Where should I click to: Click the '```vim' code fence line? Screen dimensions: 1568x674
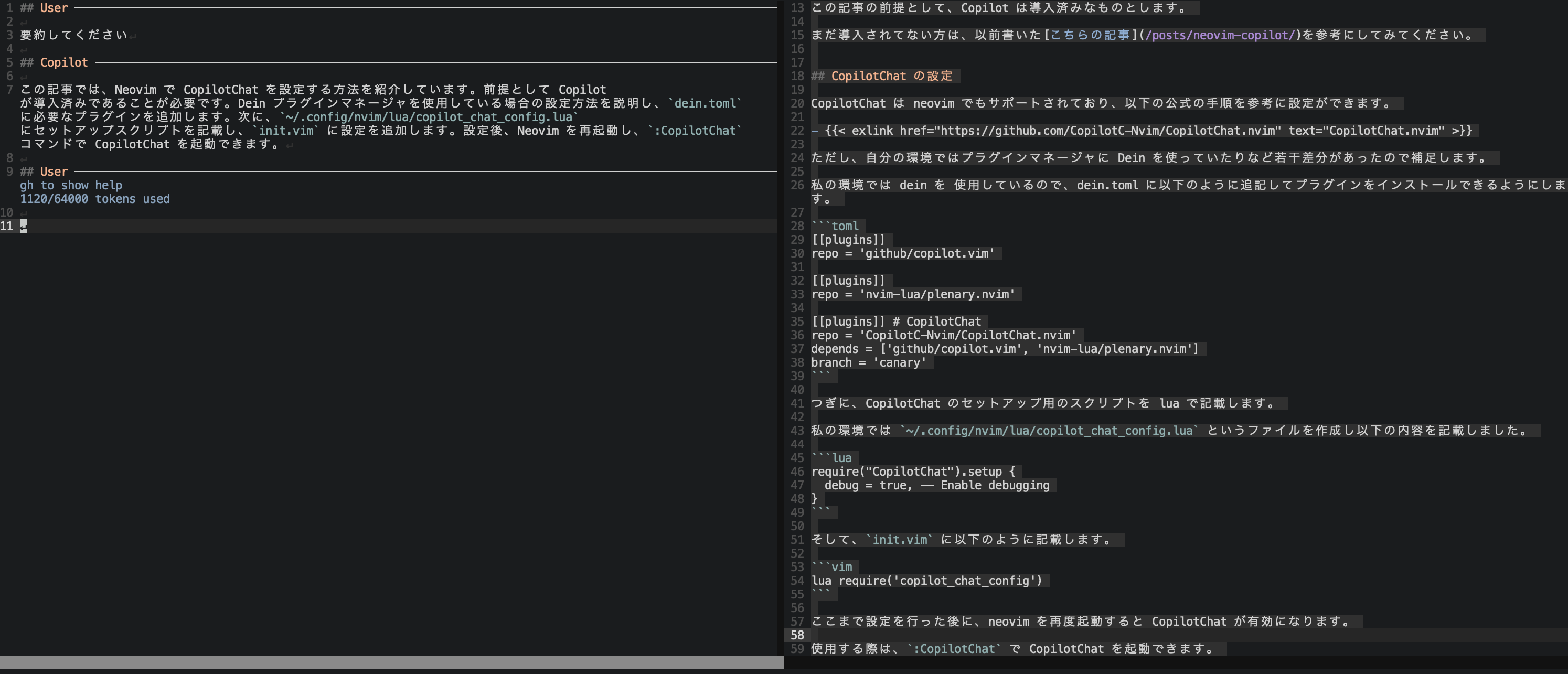coord(831,567)
